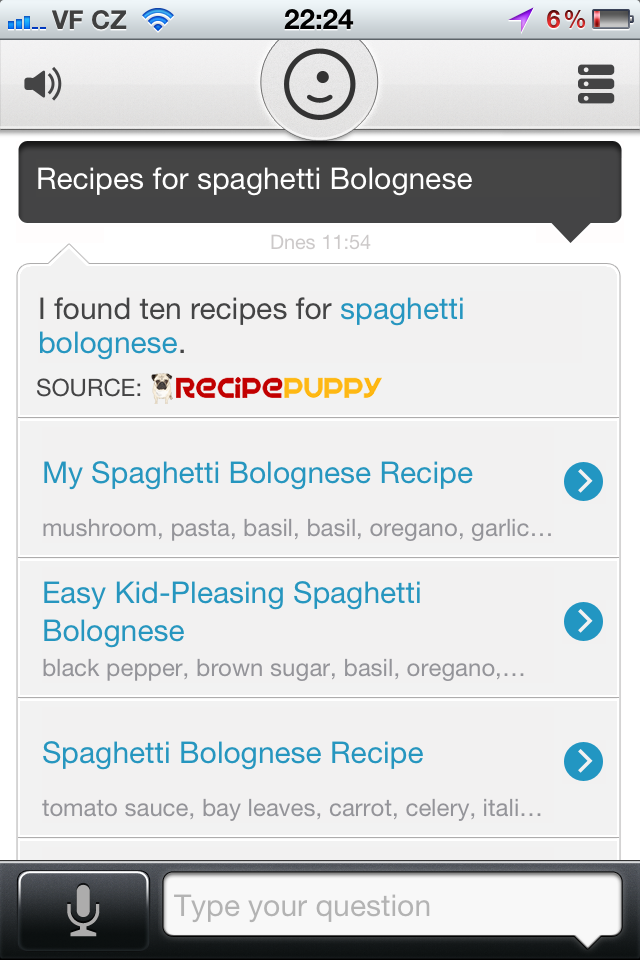Open My Spaghetti Bolognese Recipe title
640x960 pixels.
coord(257,473)
